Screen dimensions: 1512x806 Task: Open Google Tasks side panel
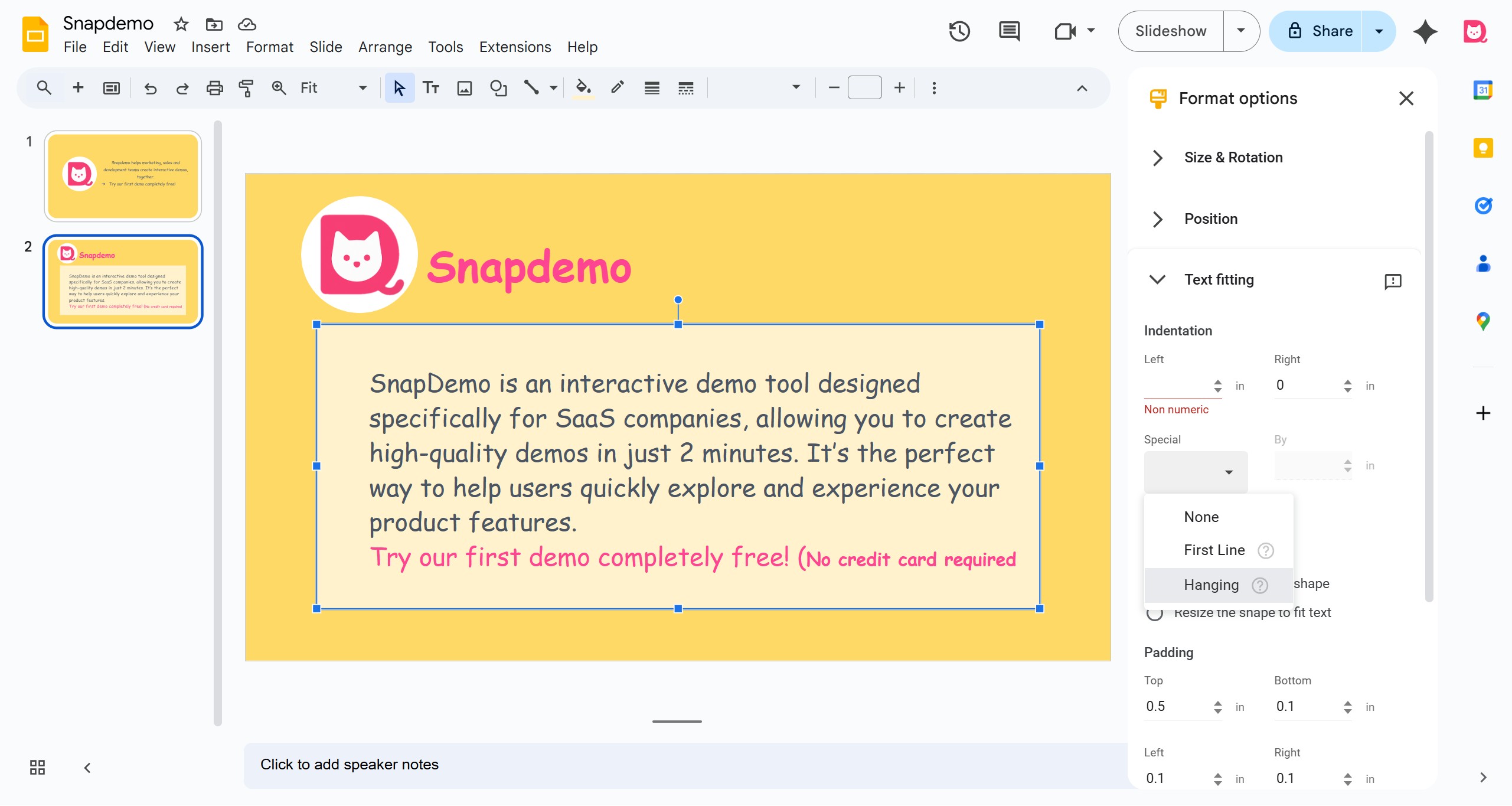(x=1482, y=205)
